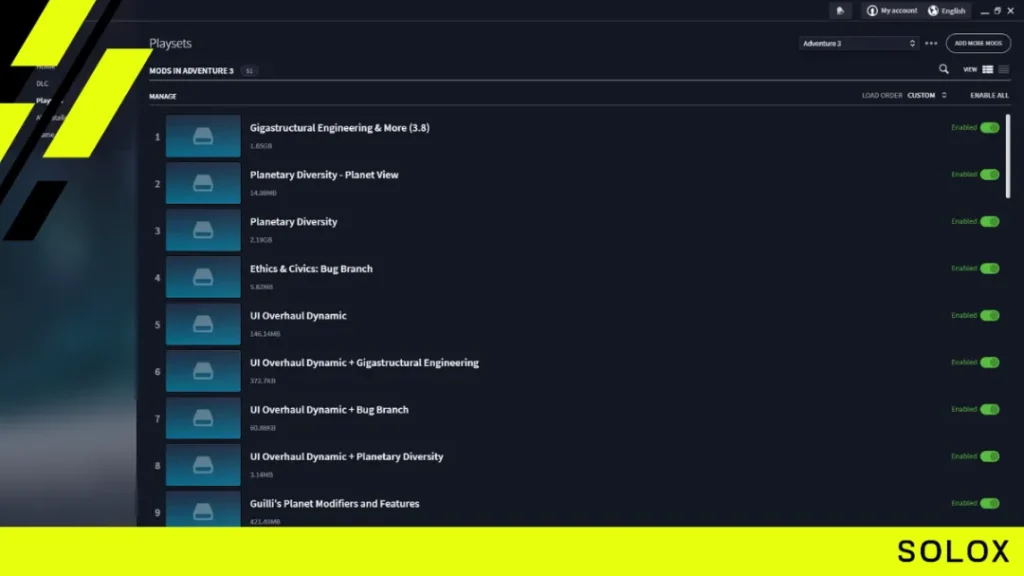Switch to compact list view icon
This screenshot has width=1024, height=576.
point(1004,69)
